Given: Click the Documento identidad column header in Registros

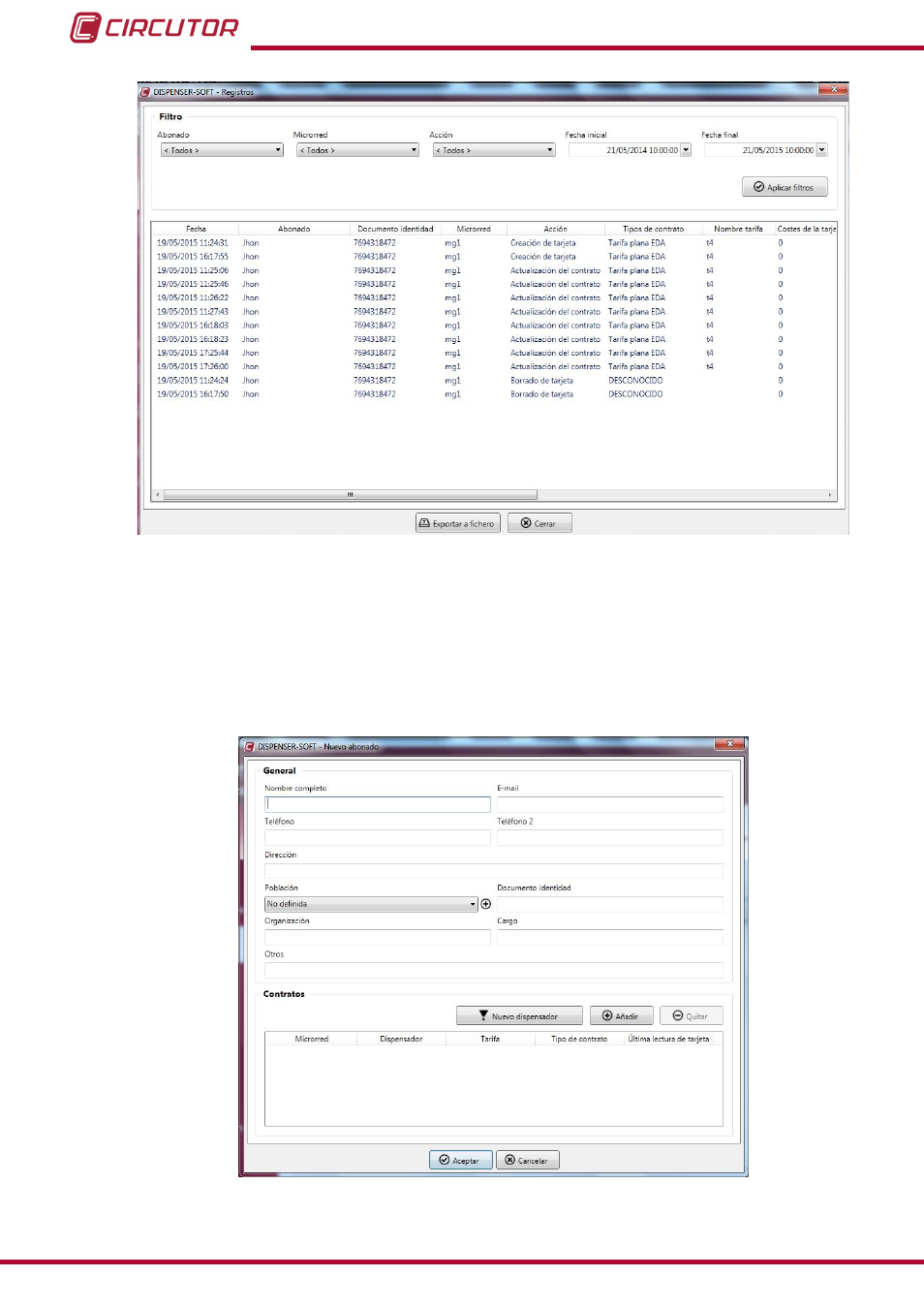Looking at the screenshot, I should tap(395, 230).
